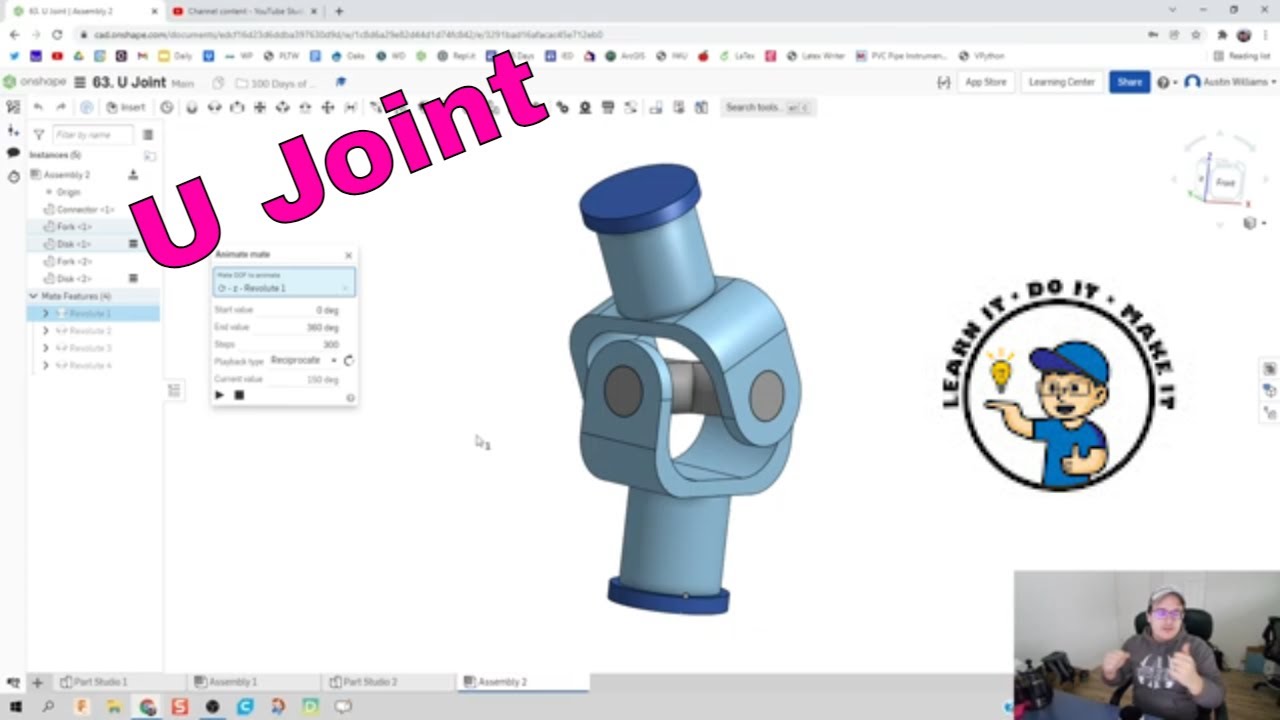Screen dimensions: 1280x720
Task: Open Chrome from the taskbar
Action: point(147,707)
